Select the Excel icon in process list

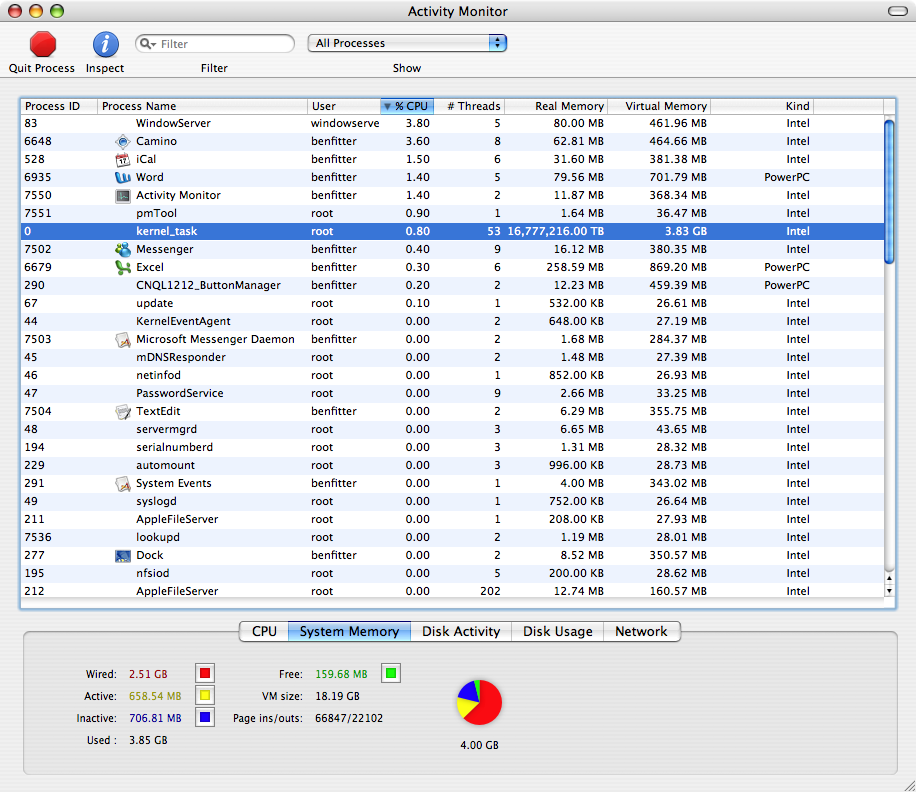pyautogui.click(x=123, y=267)
